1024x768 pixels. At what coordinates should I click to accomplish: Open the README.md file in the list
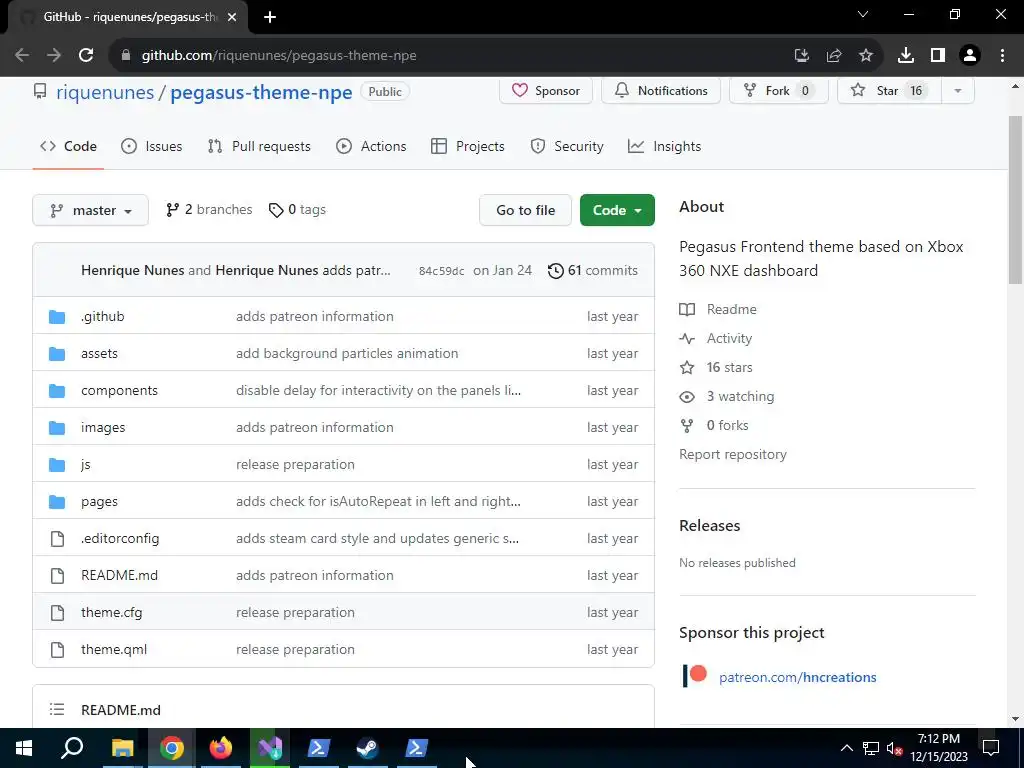[x=120, y=575]
